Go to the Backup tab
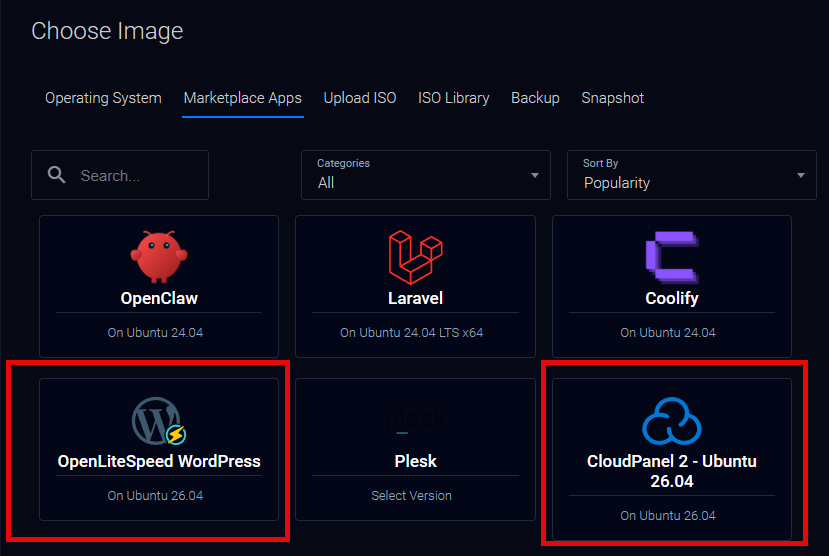The width and height of the screenshot is (829, 556). click(x=535, y=98)
